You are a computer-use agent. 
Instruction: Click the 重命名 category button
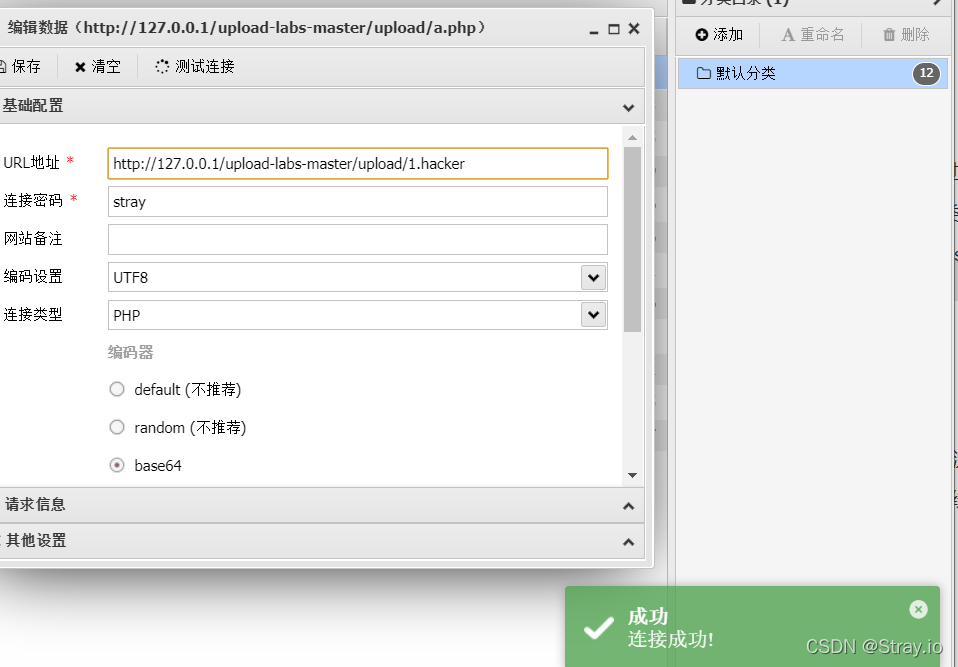(813, 35)
